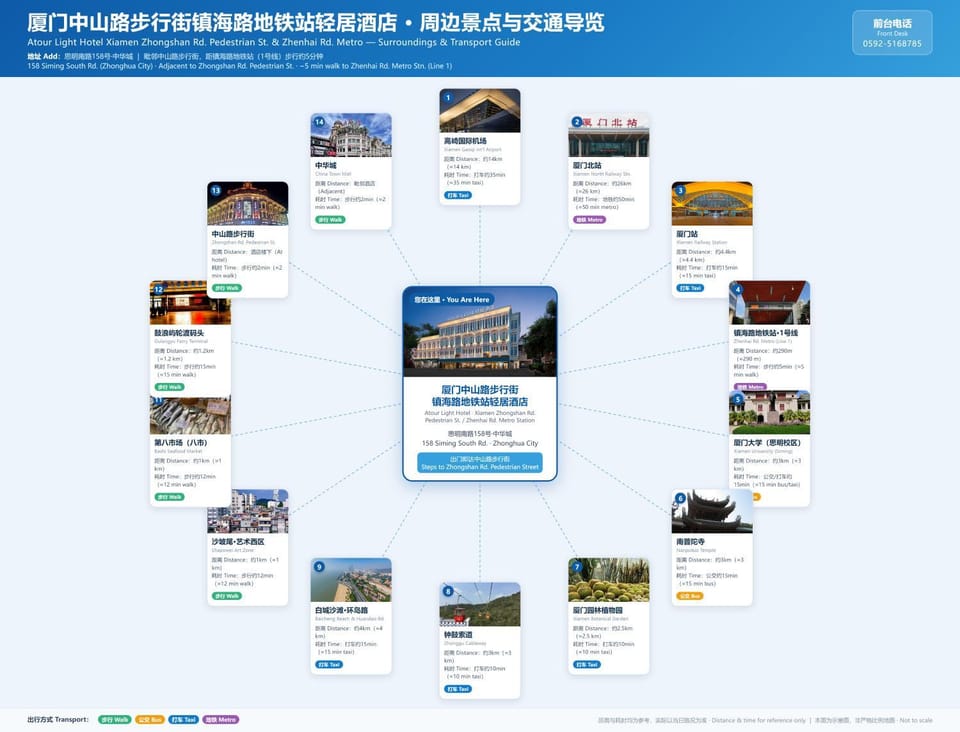960x732 pixels.
Task: Click the Front Desk phone number box
Action: [892, 33]
